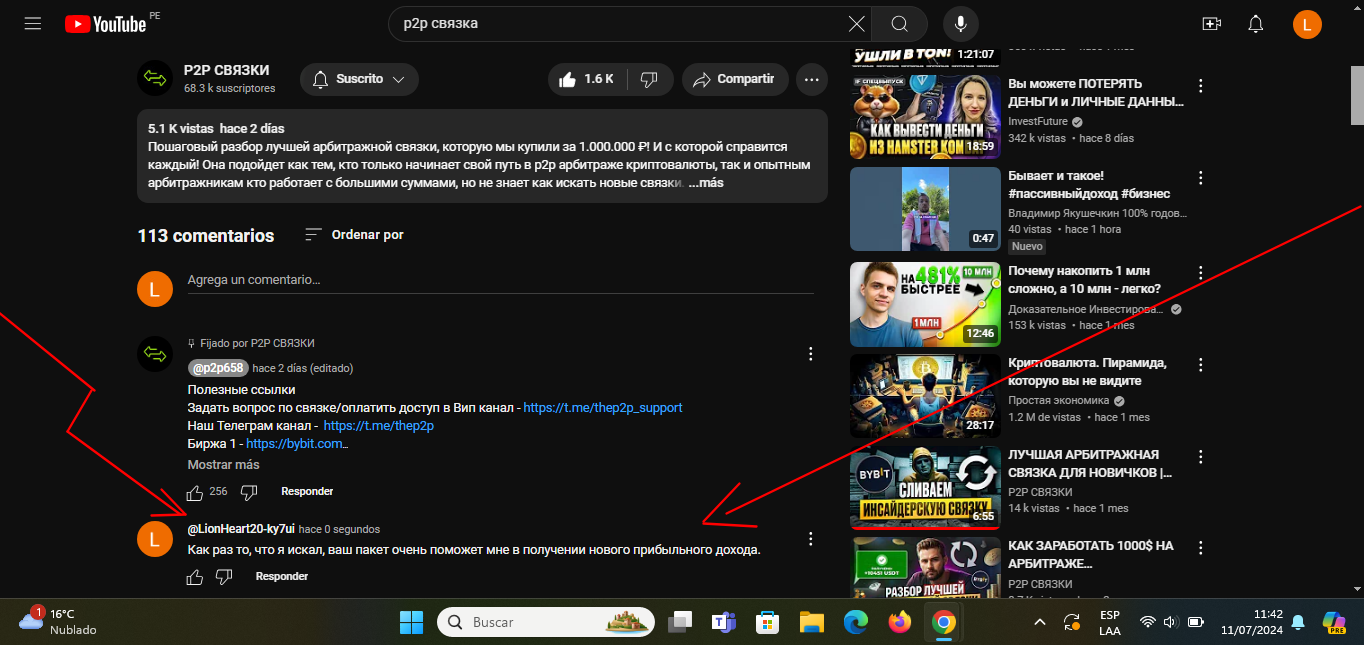Viewport: 1364px width, 645px height.
Task: Open File Explorer from taskbar
Action: click(x=811, y=622)
